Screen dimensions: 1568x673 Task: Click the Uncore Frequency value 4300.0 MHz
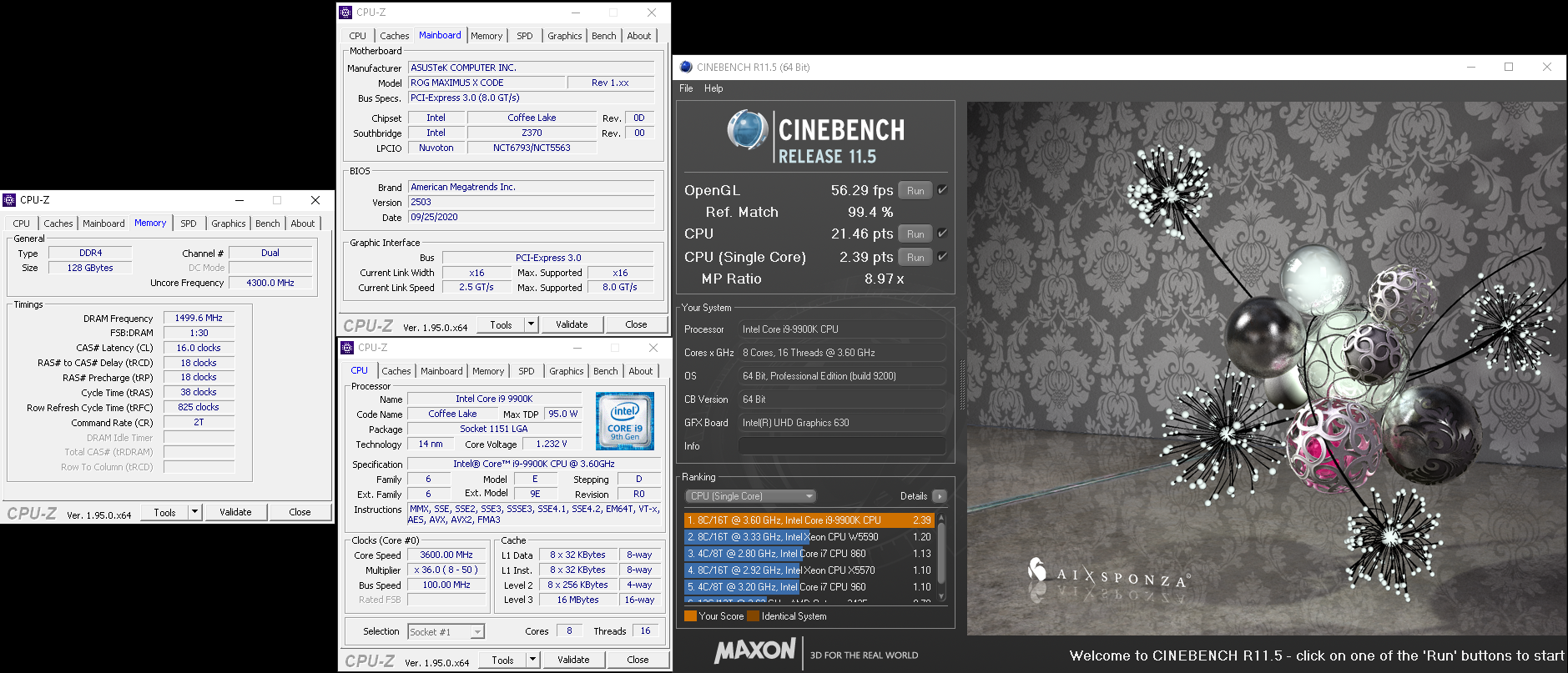(270, 283)
